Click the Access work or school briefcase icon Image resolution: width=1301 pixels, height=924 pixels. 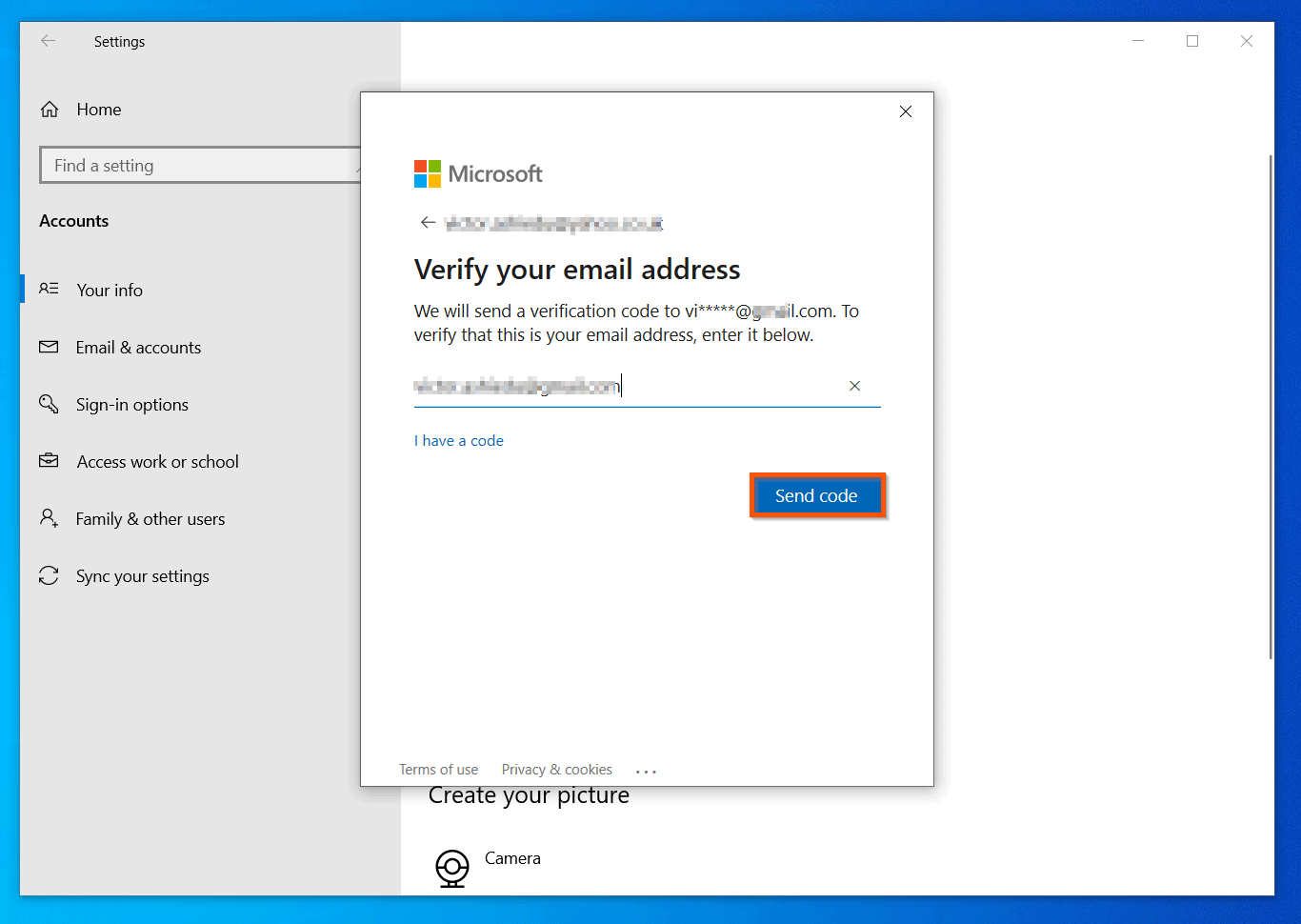(x=49, y=461)
